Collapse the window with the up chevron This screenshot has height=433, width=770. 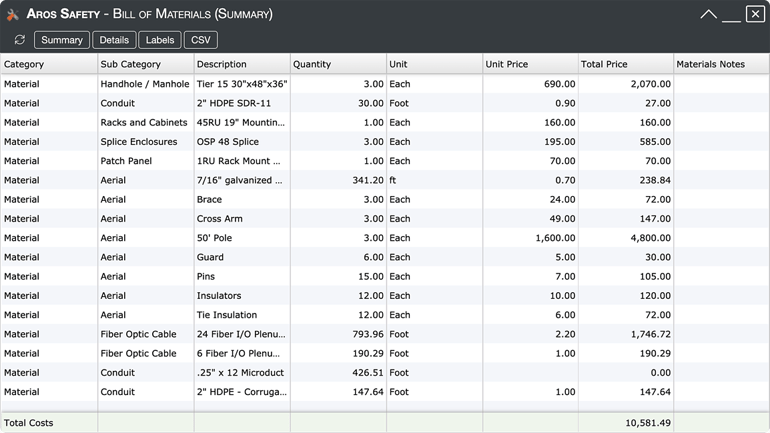[708, 14]
